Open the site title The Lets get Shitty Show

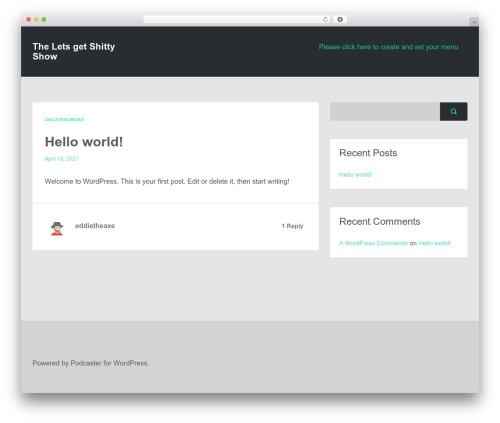[74, 51]
